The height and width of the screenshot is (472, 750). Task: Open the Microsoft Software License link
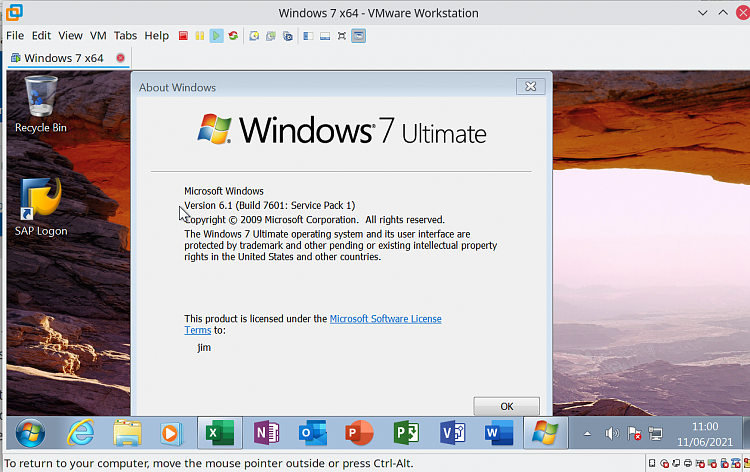386,319
